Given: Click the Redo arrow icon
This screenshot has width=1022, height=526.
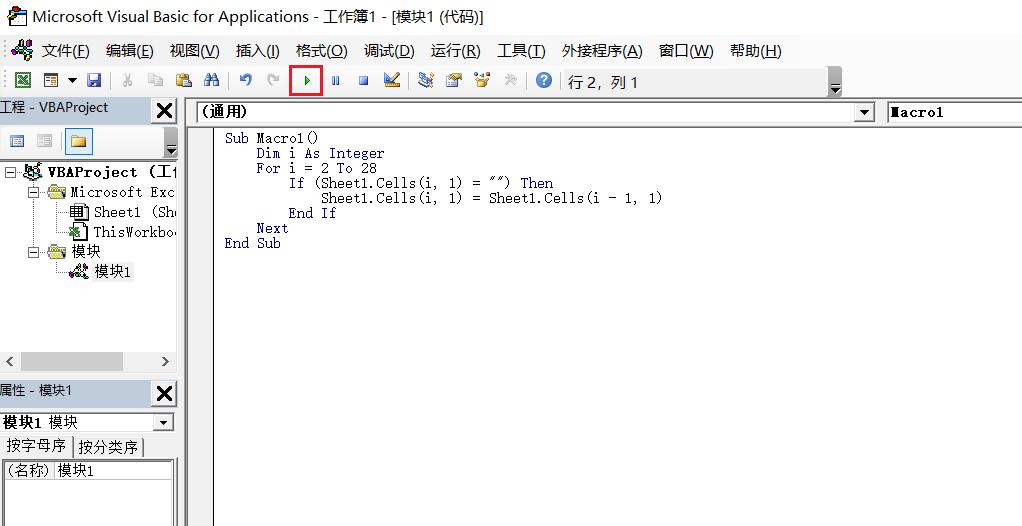Looking at the screenshot, I should point(273,80).
